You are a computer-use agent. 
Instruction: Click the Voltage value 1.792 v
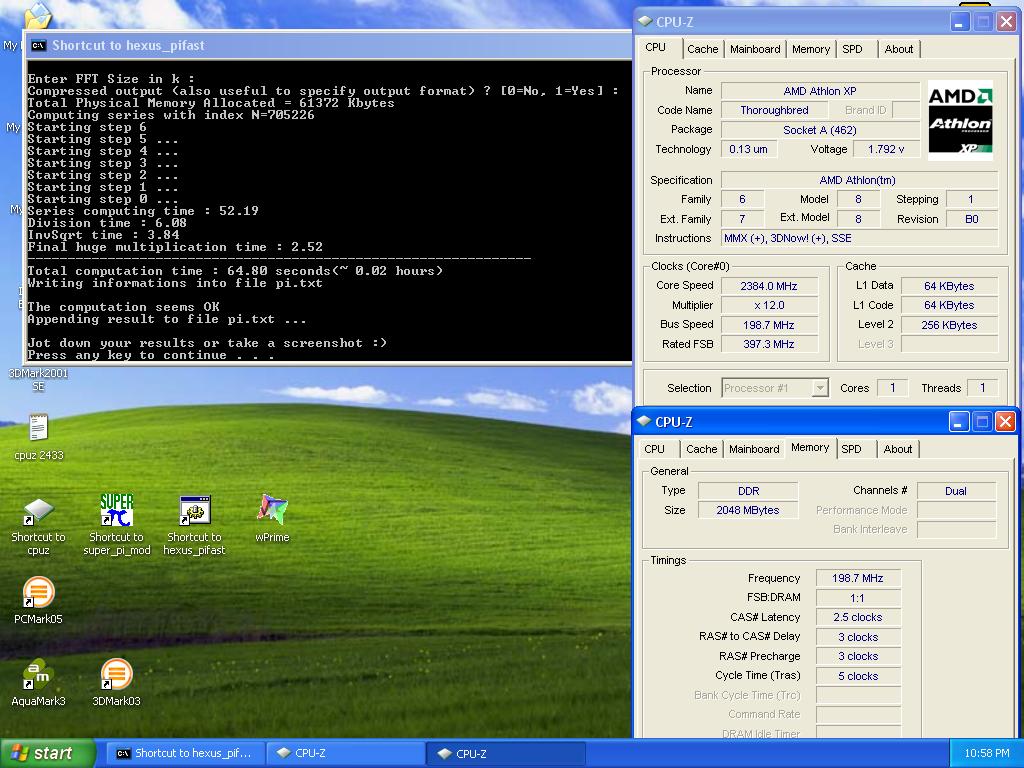(x=886, y=149)
